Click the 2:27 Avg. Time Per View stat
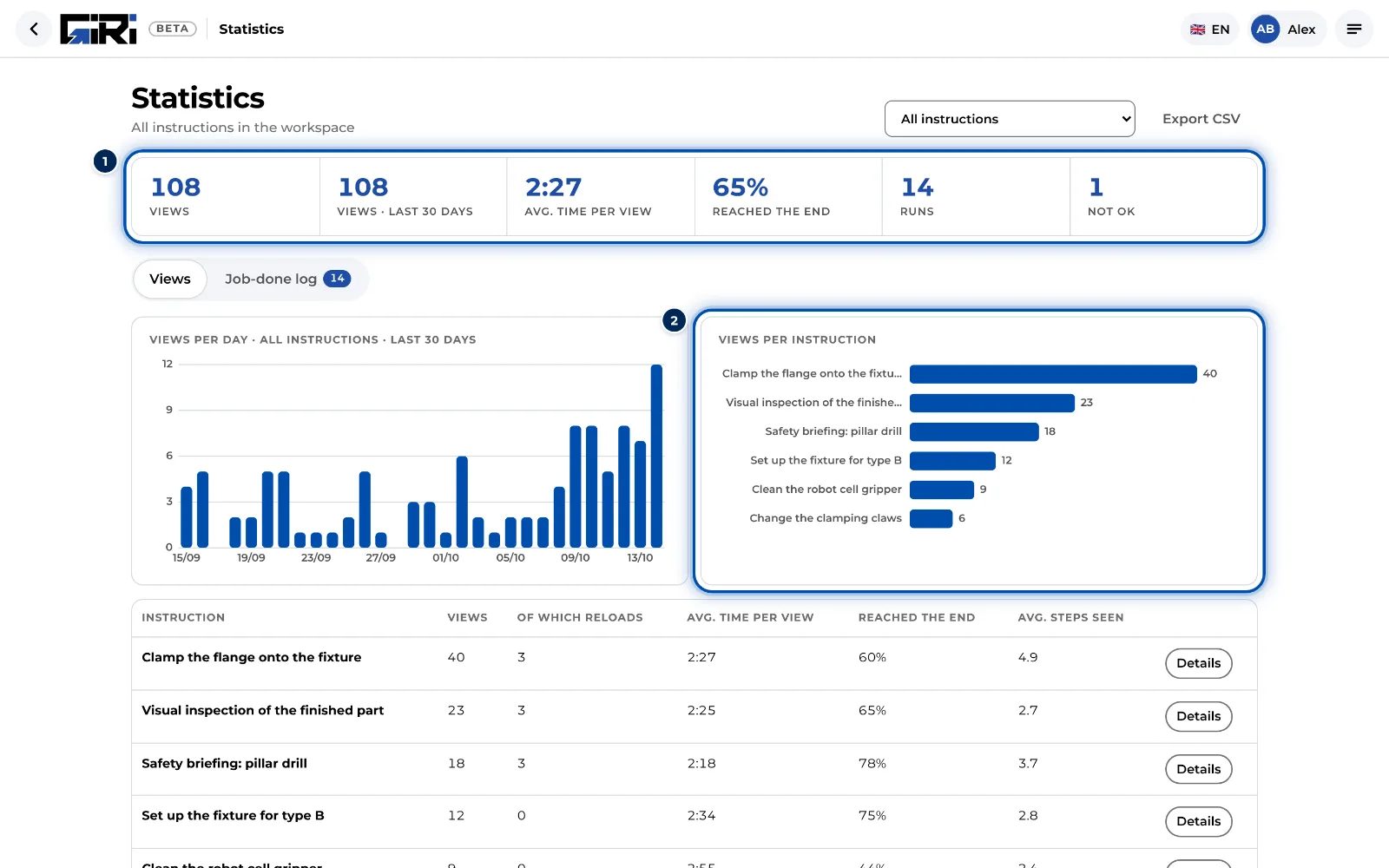Viewport: 1389px width, 868px height. [x=601, y=196]
